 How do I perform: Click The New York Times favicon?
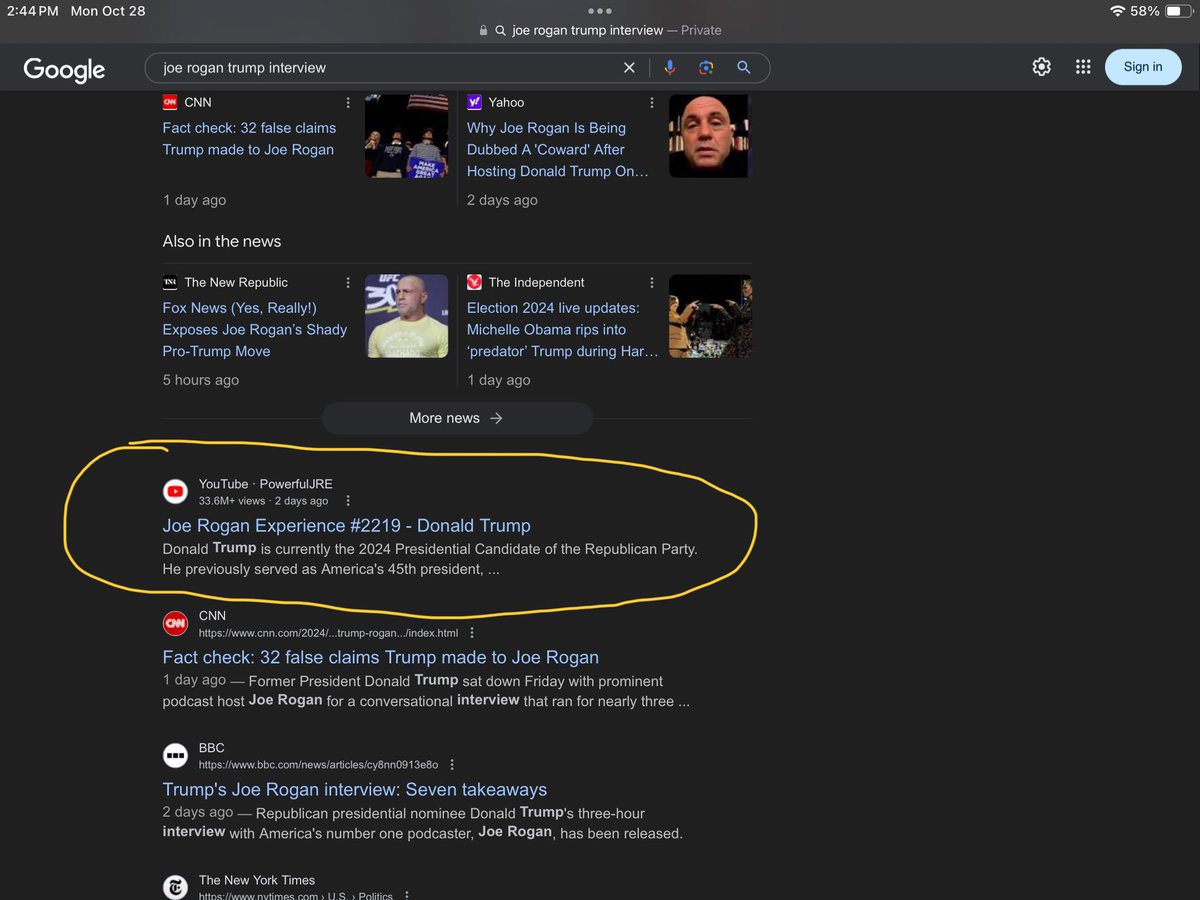(x=176, y=886)
